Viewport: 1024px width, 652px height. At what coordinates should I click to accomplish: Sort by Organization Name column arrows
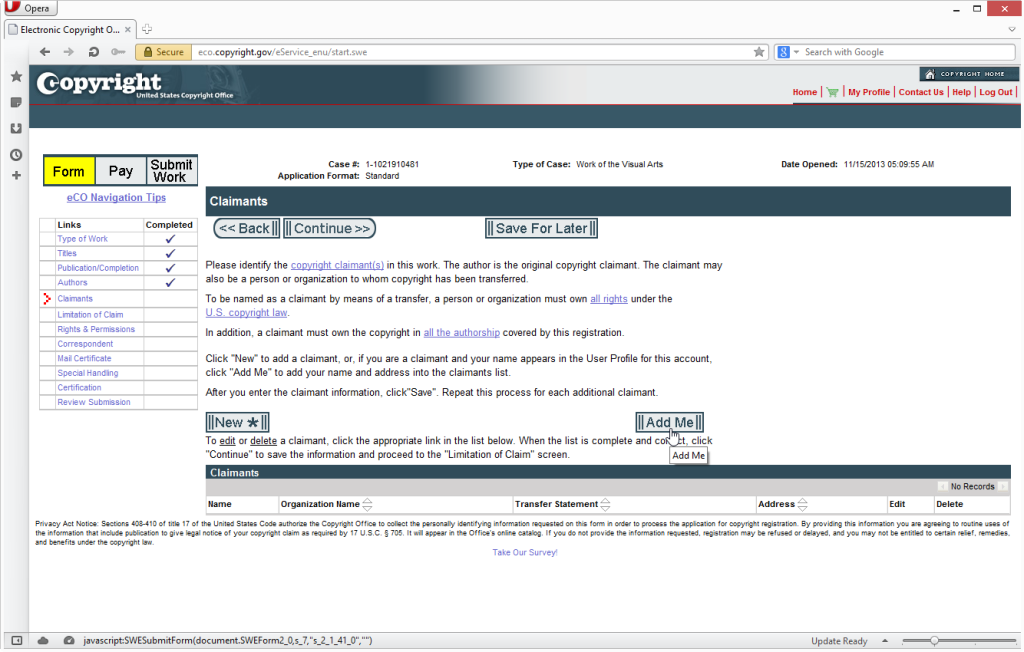[x=367, y=504]
